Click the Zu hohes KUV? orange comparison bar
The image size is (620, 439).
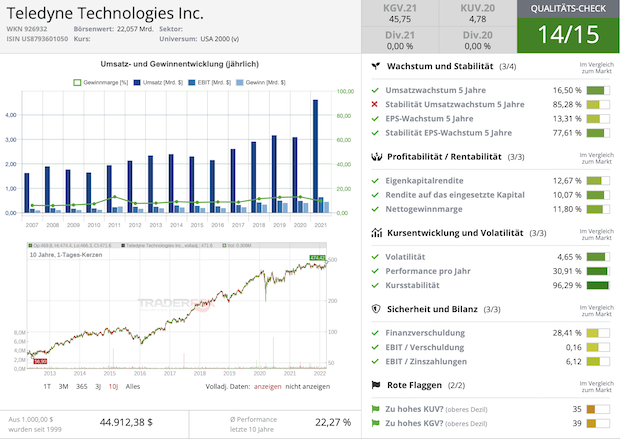[598, 409]
